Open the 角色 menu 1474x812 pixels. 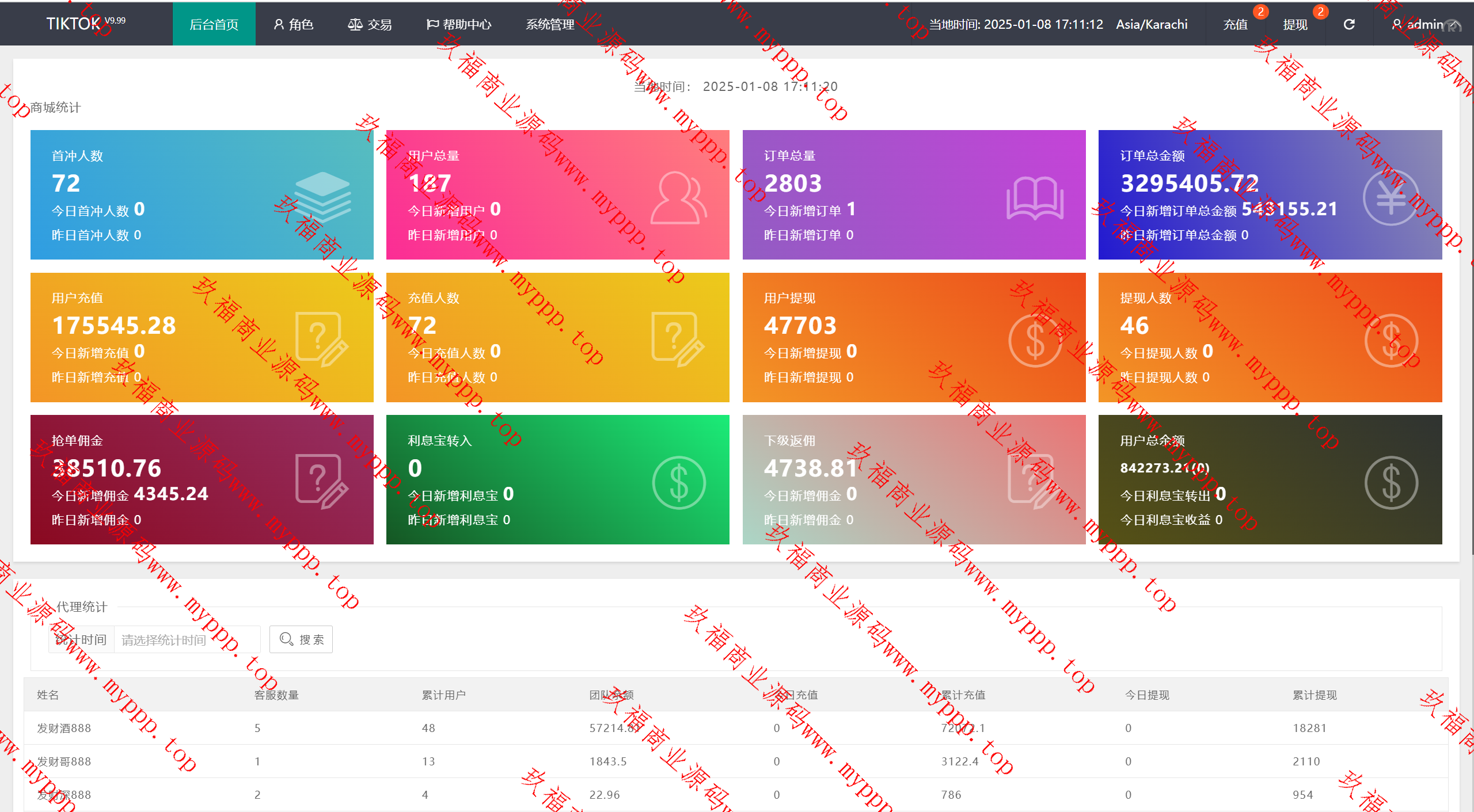point(294,24)
